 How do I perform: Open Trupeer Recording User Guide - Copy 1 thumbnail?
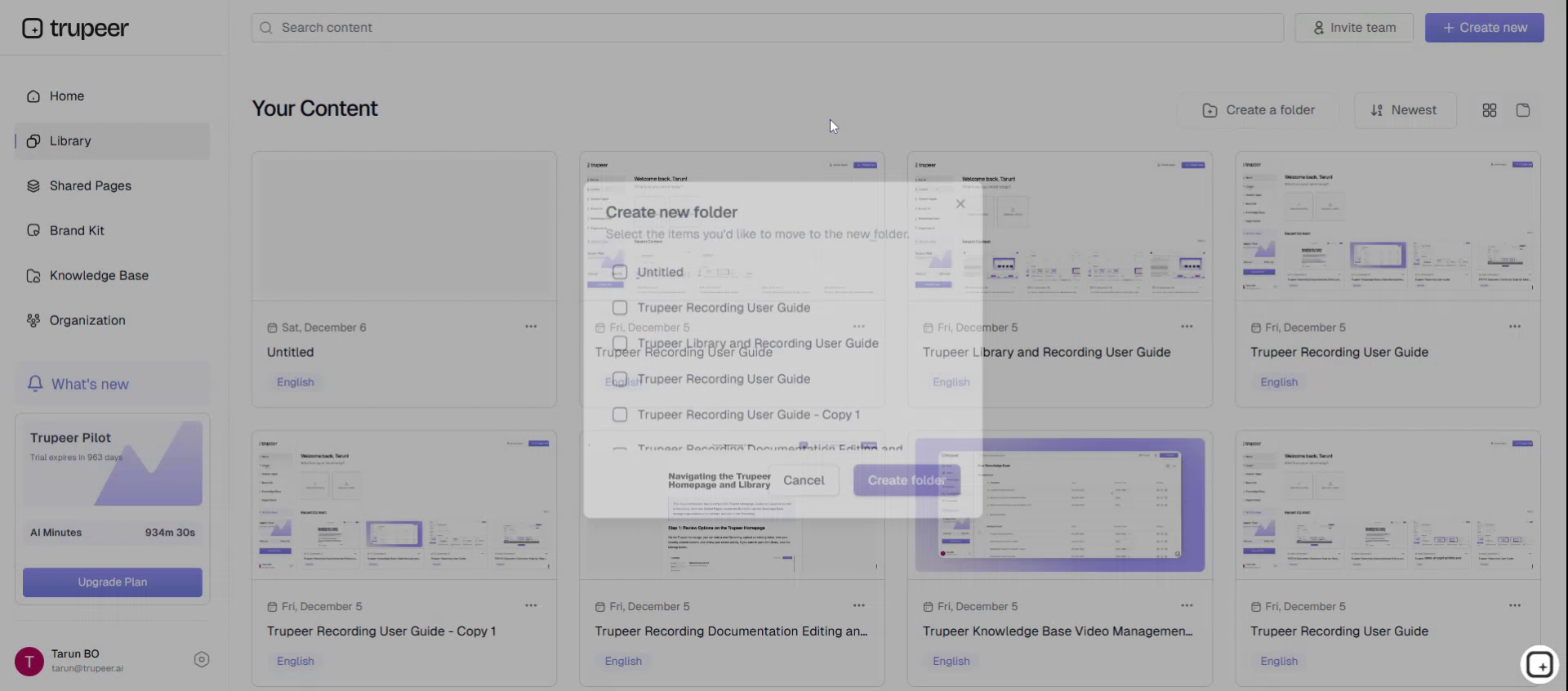(404, 506)
